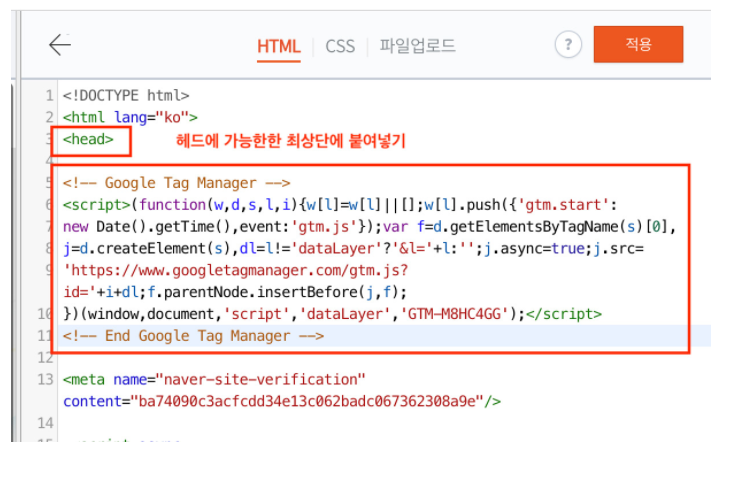Click line number 13 in the gutter

(46, 379)
